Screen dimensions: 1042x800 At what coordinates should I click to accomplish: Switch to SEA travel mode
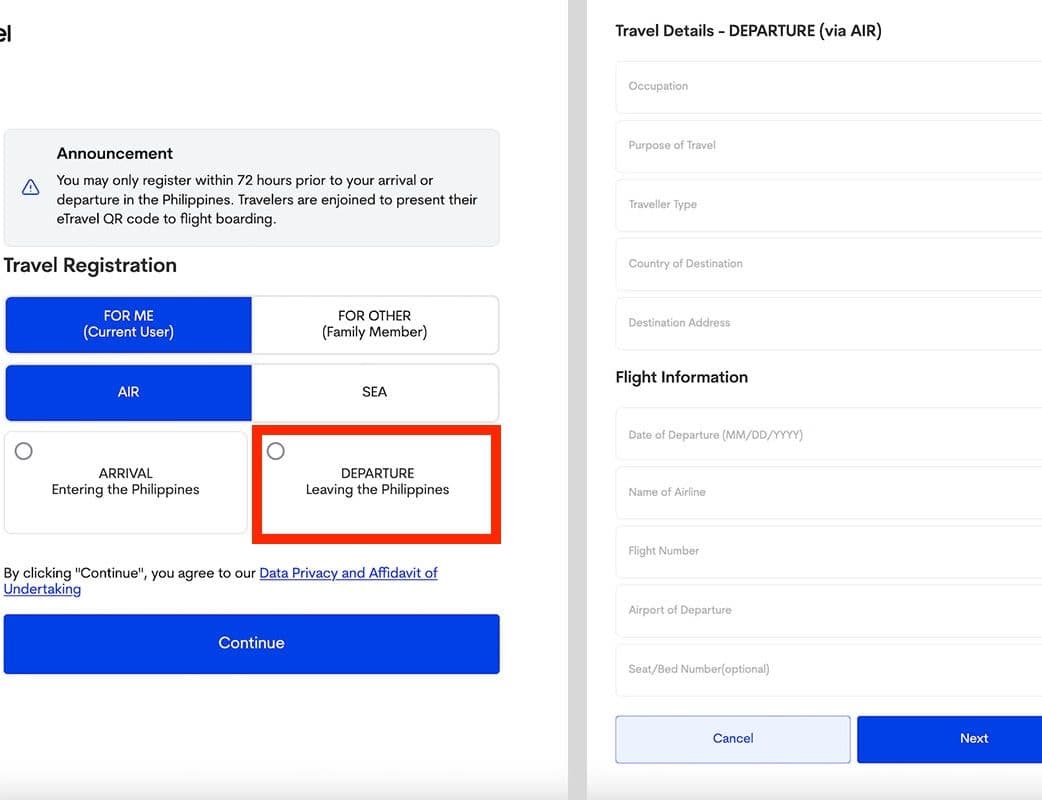point(374,392)
